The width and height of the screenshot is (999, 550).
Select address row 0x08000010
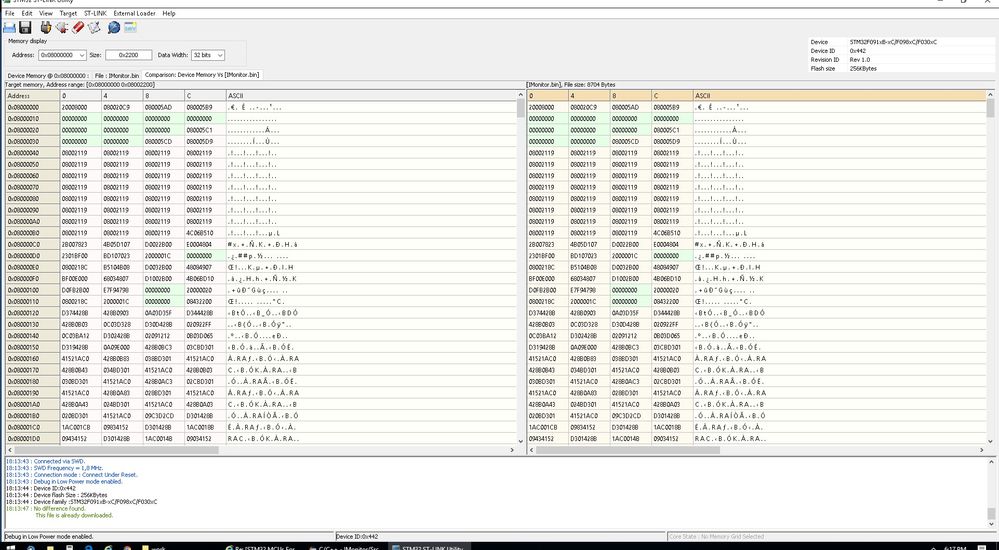tap(32, 119)
